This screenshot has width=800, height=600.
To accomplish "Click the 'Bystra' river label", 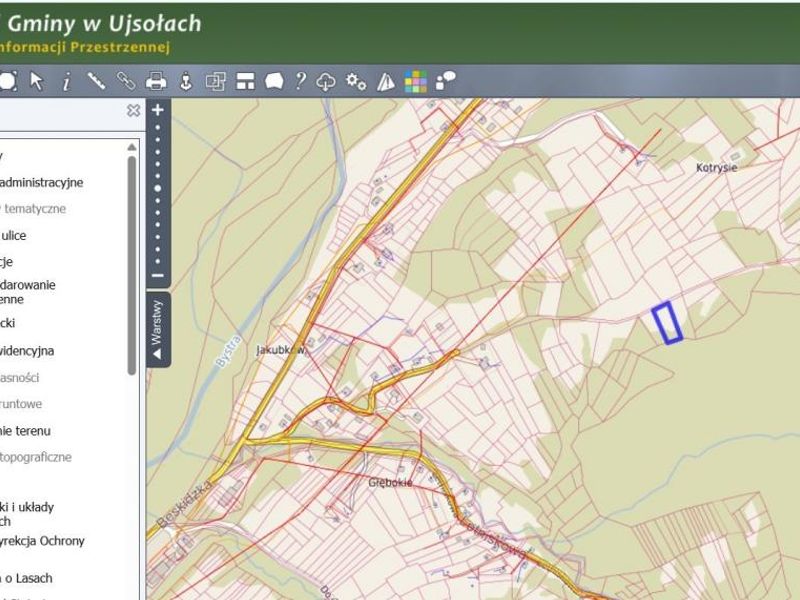I will (228, 351).
